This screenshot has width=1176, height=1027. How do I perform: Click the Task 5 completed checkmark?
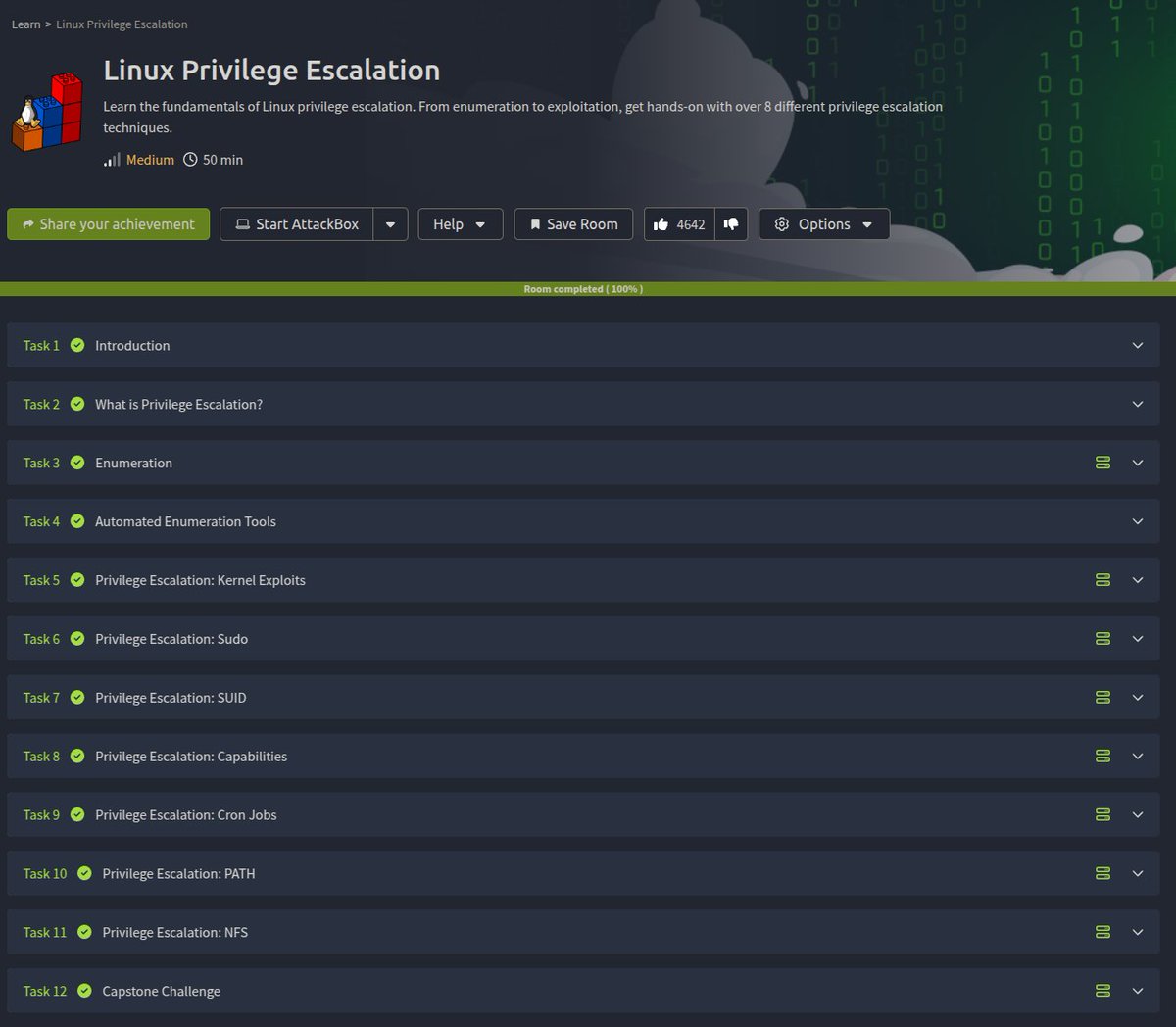(77, 580)
